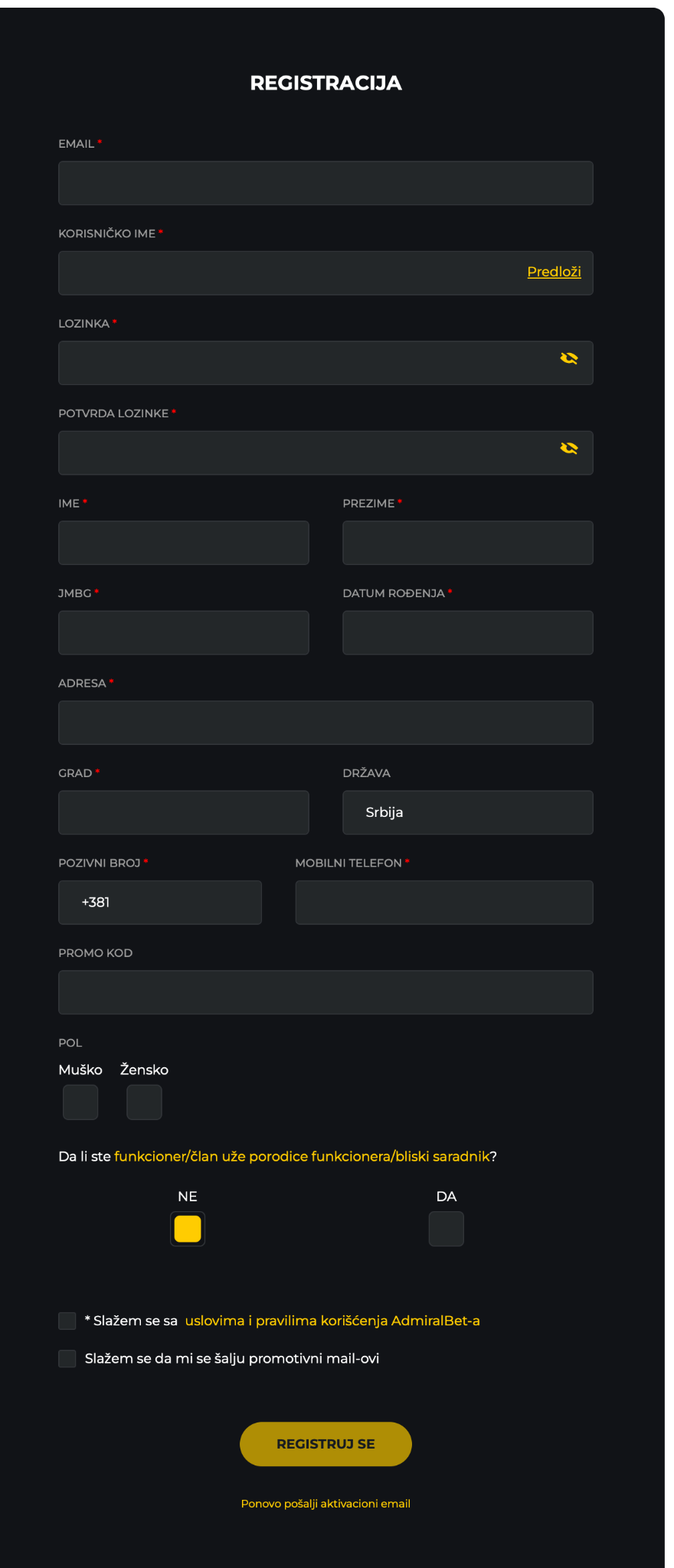Viewport: 674px width, 1568px height.
Task: Click Ponovo pošalji aktivacioni email link
Action: click(326, 1504)
